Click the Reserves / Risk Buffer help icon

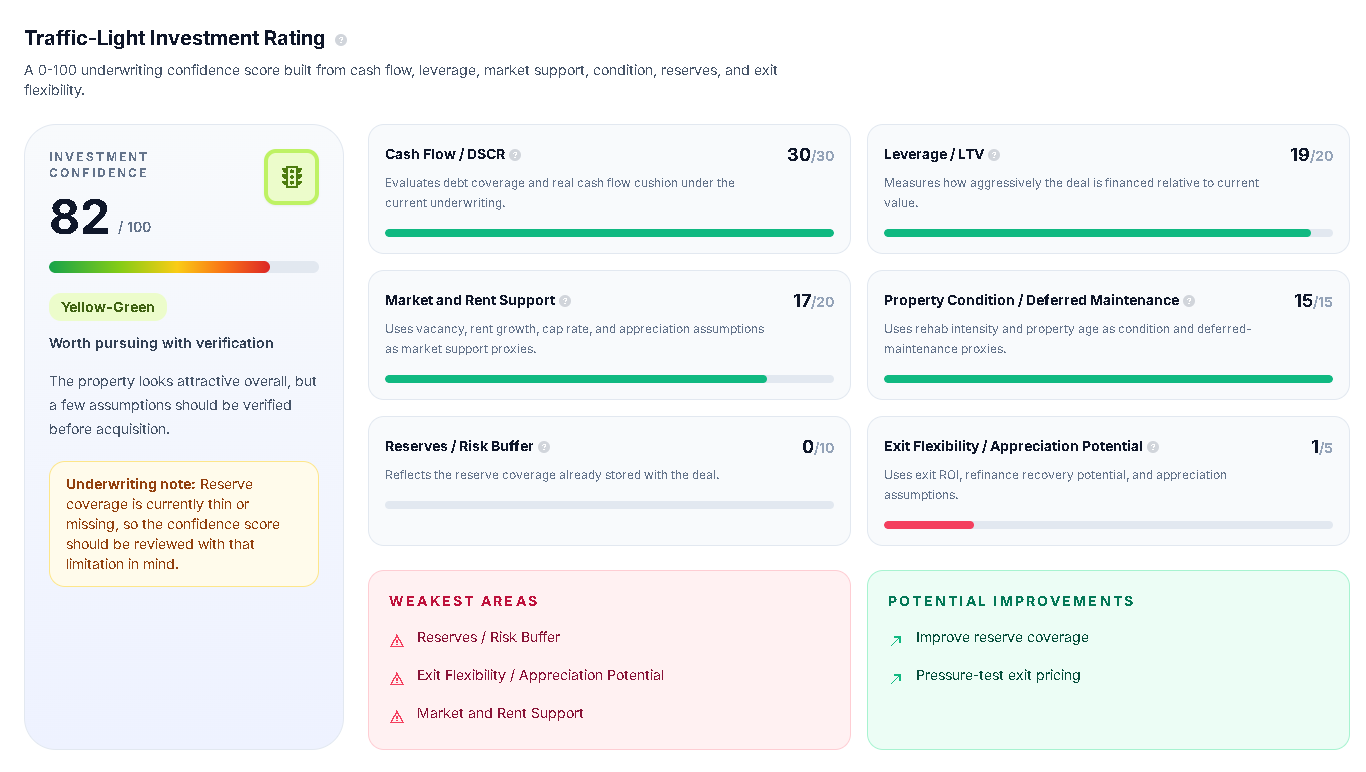tap(545, 447)
